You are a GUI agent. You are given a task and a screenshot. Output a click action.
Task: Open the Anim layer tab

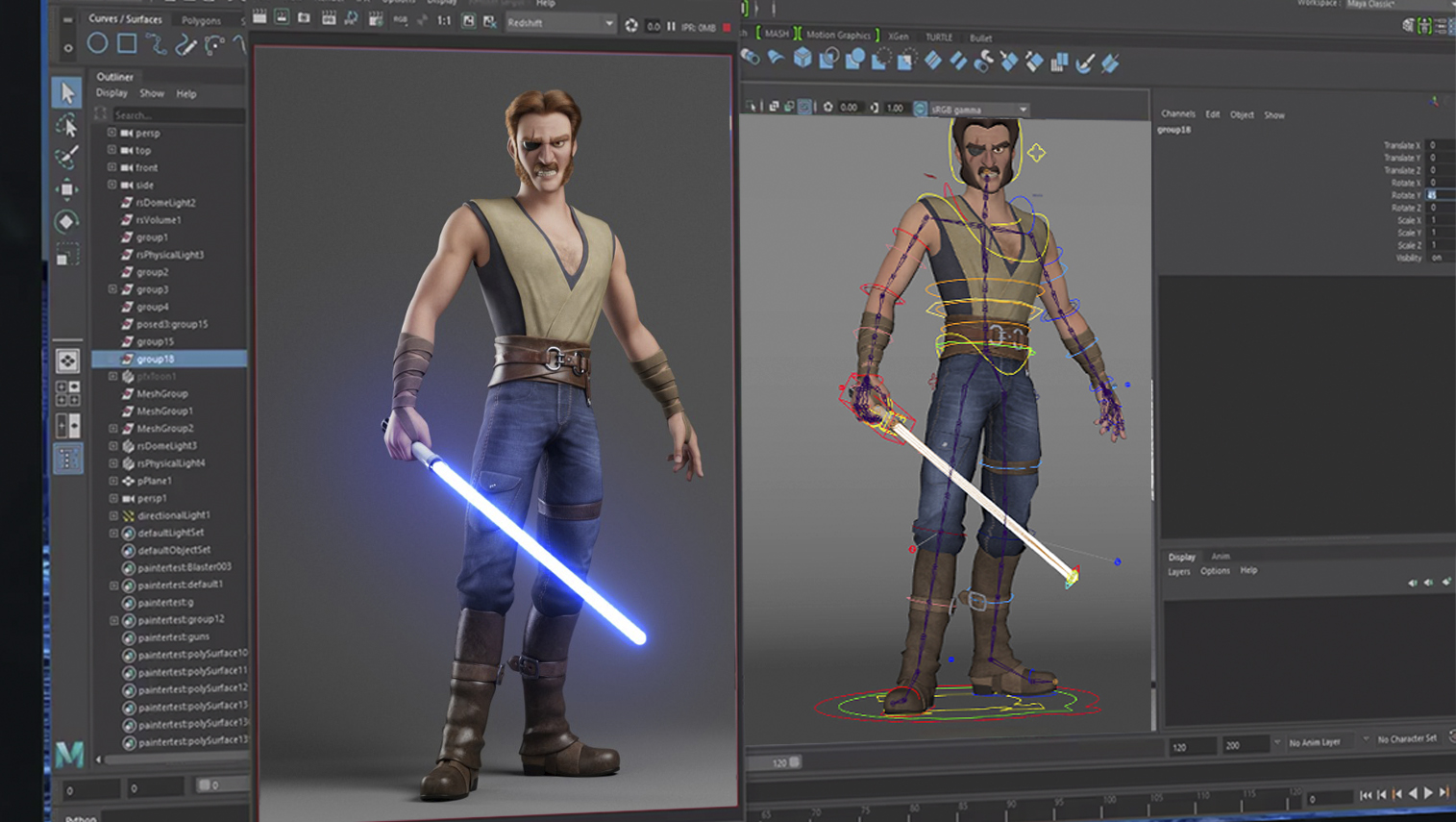click(x=1220, y=557)
